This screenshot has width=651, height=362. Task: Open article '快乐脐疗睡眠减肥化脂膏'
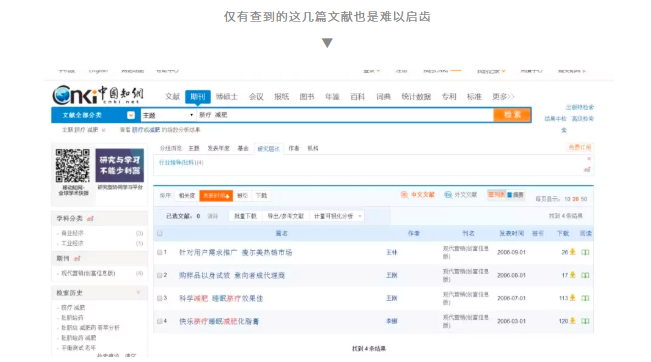pos(219,321)
